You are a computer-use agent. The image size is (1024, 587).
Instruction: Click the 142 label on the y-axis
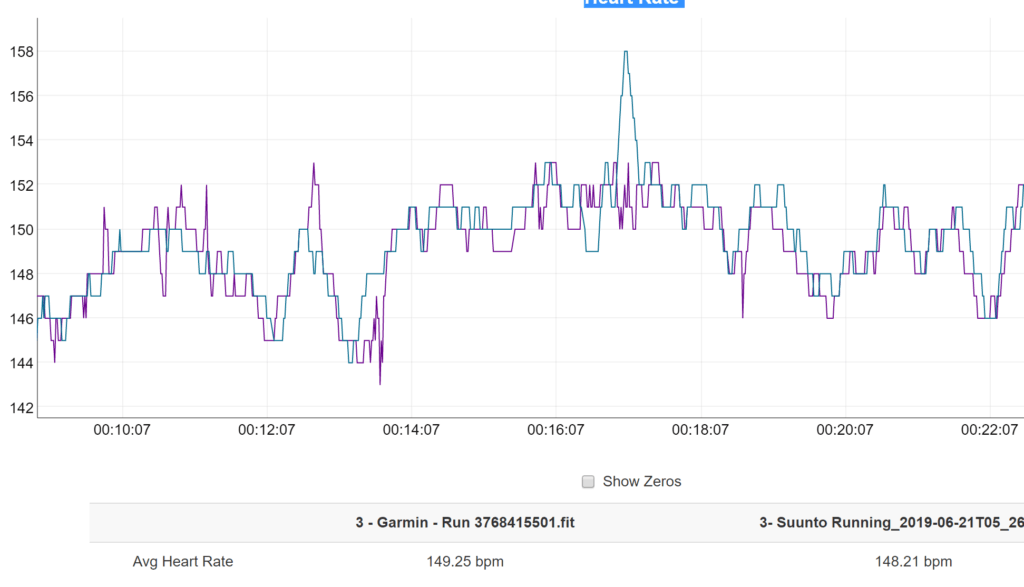point(21,408)
